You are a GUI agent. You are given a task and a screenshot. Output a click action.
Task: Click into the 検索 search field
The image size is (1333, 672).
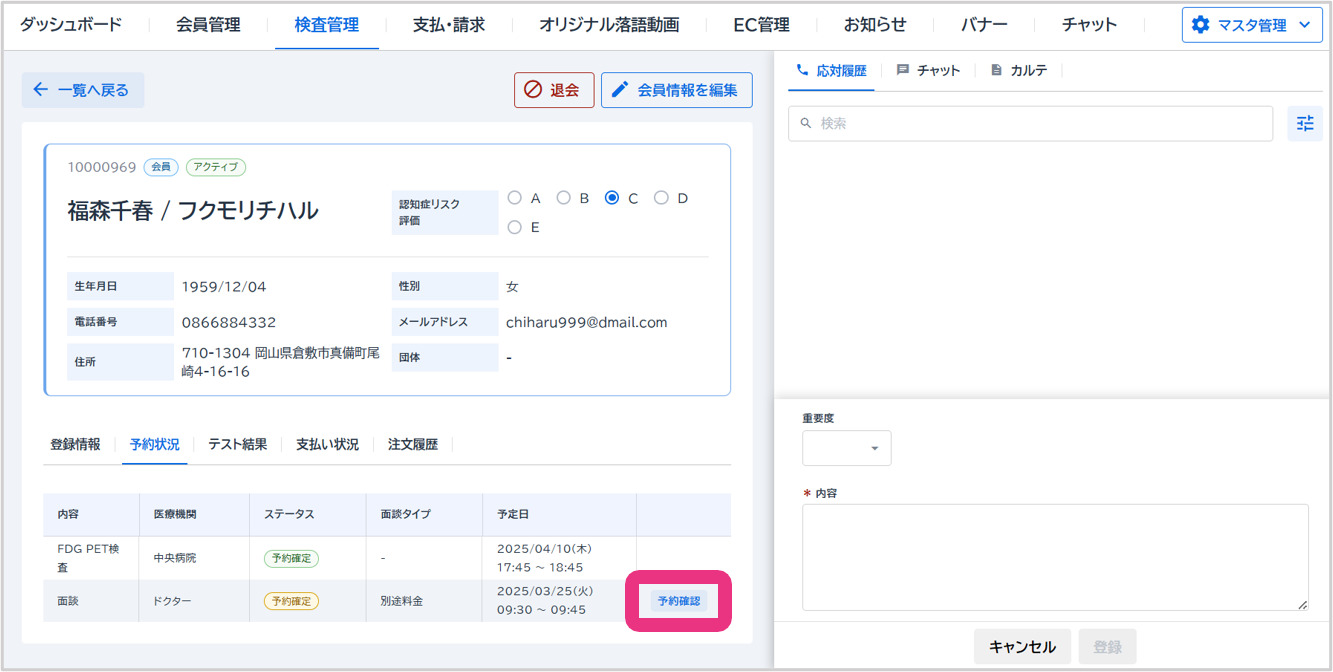[x=1030, y=124]
